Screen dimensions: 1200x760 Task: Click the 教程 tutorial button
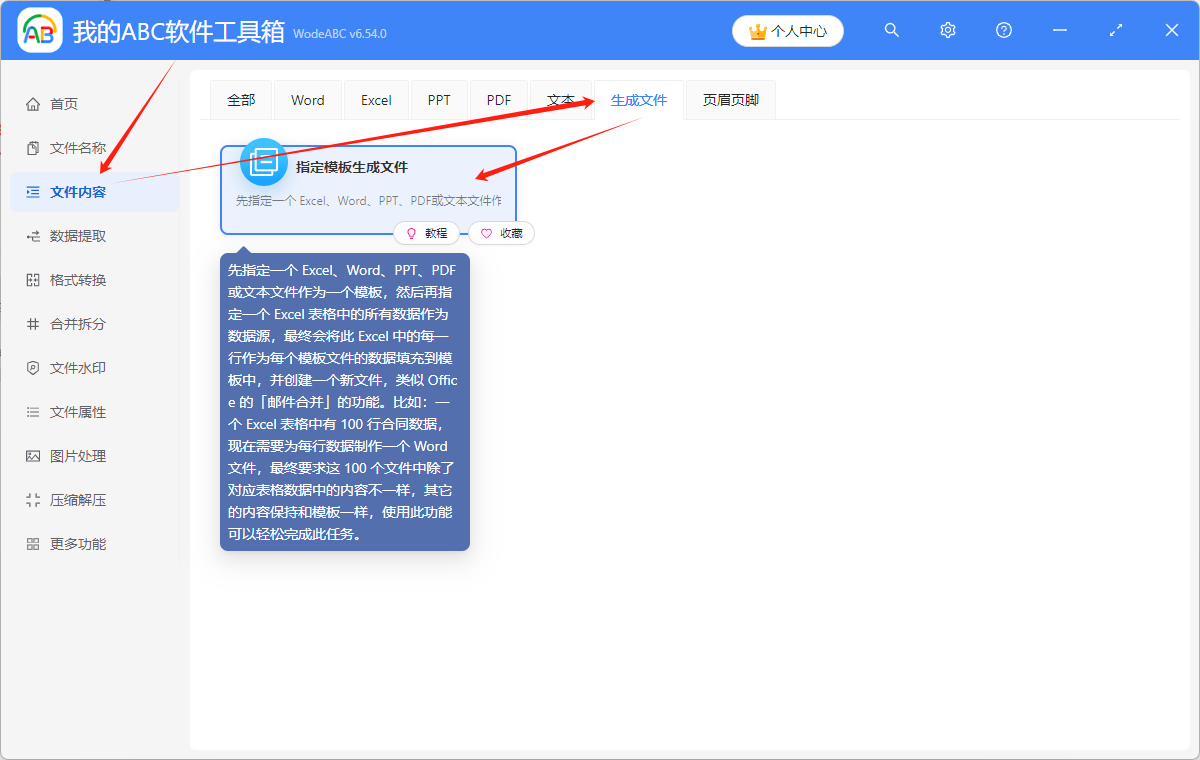[x=427, y=232]
